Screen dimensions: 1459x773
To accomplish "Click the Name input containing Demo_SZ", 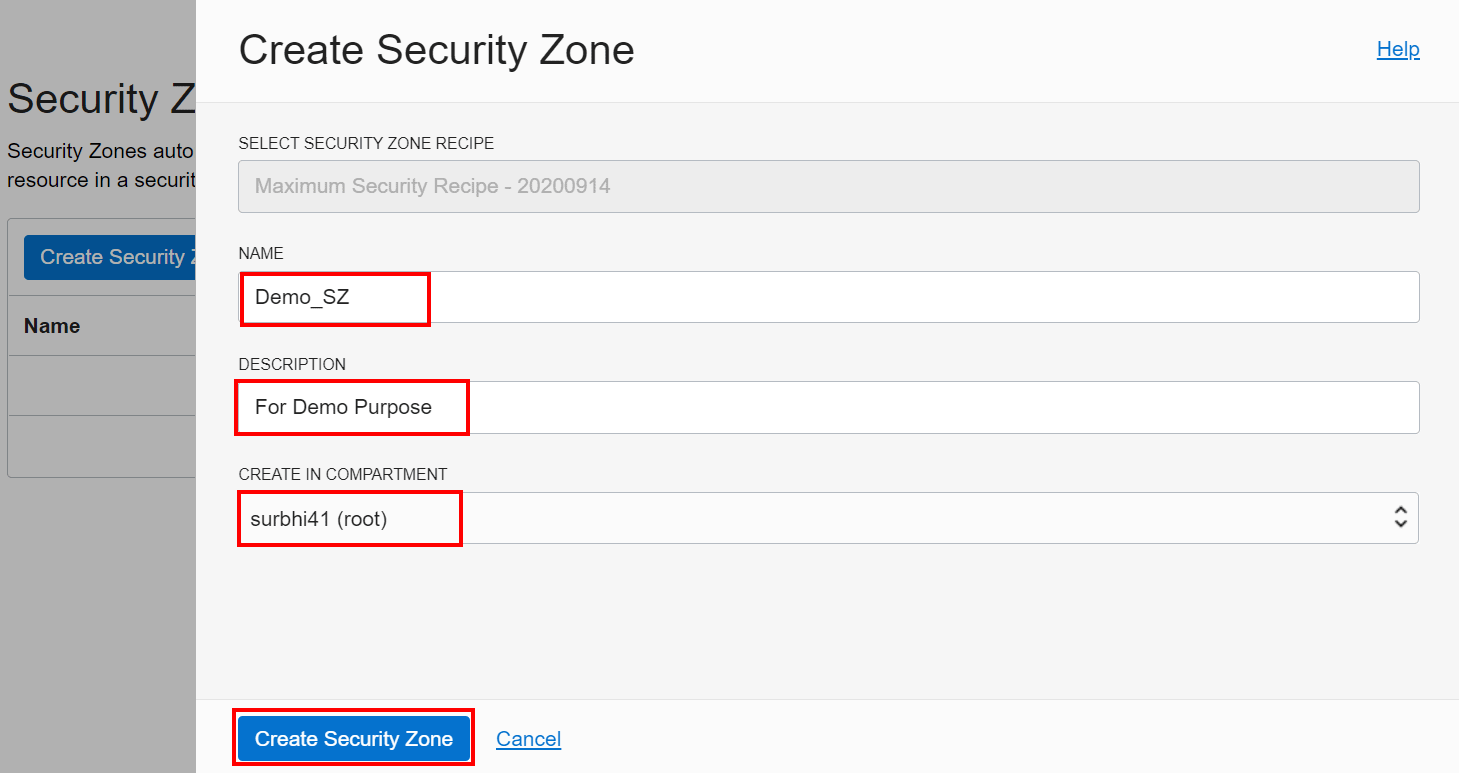I will [335, 297].
